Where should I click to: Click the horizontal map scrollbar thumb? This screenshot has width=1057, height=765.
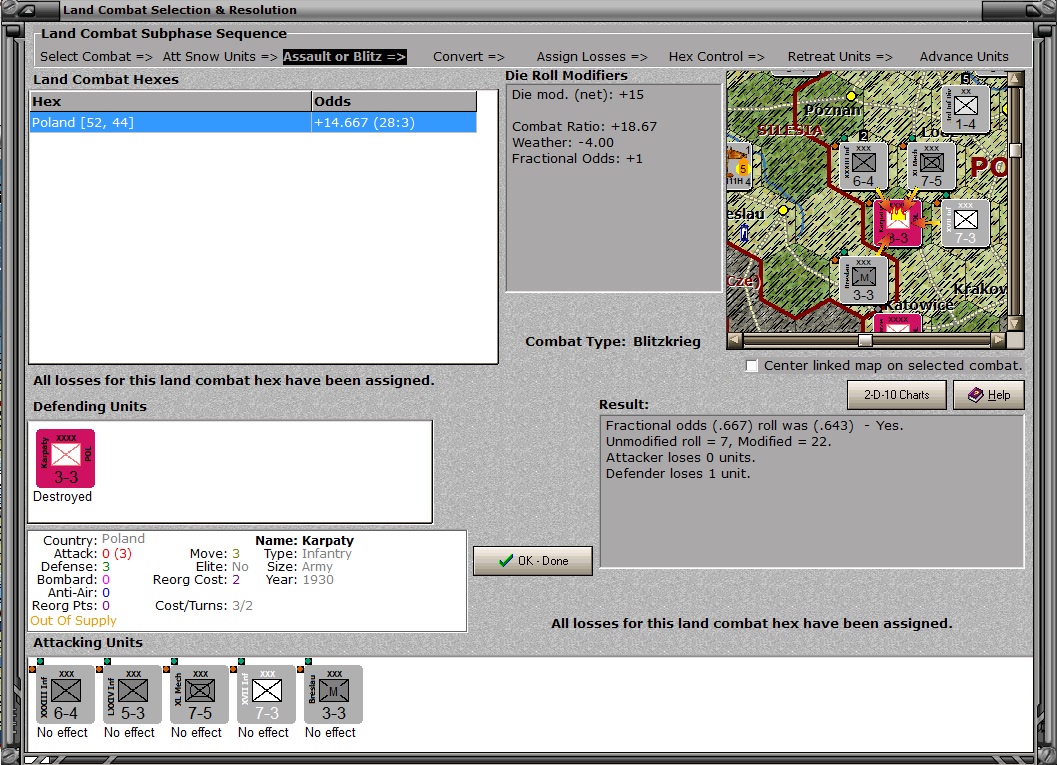[x=865, y=340]
